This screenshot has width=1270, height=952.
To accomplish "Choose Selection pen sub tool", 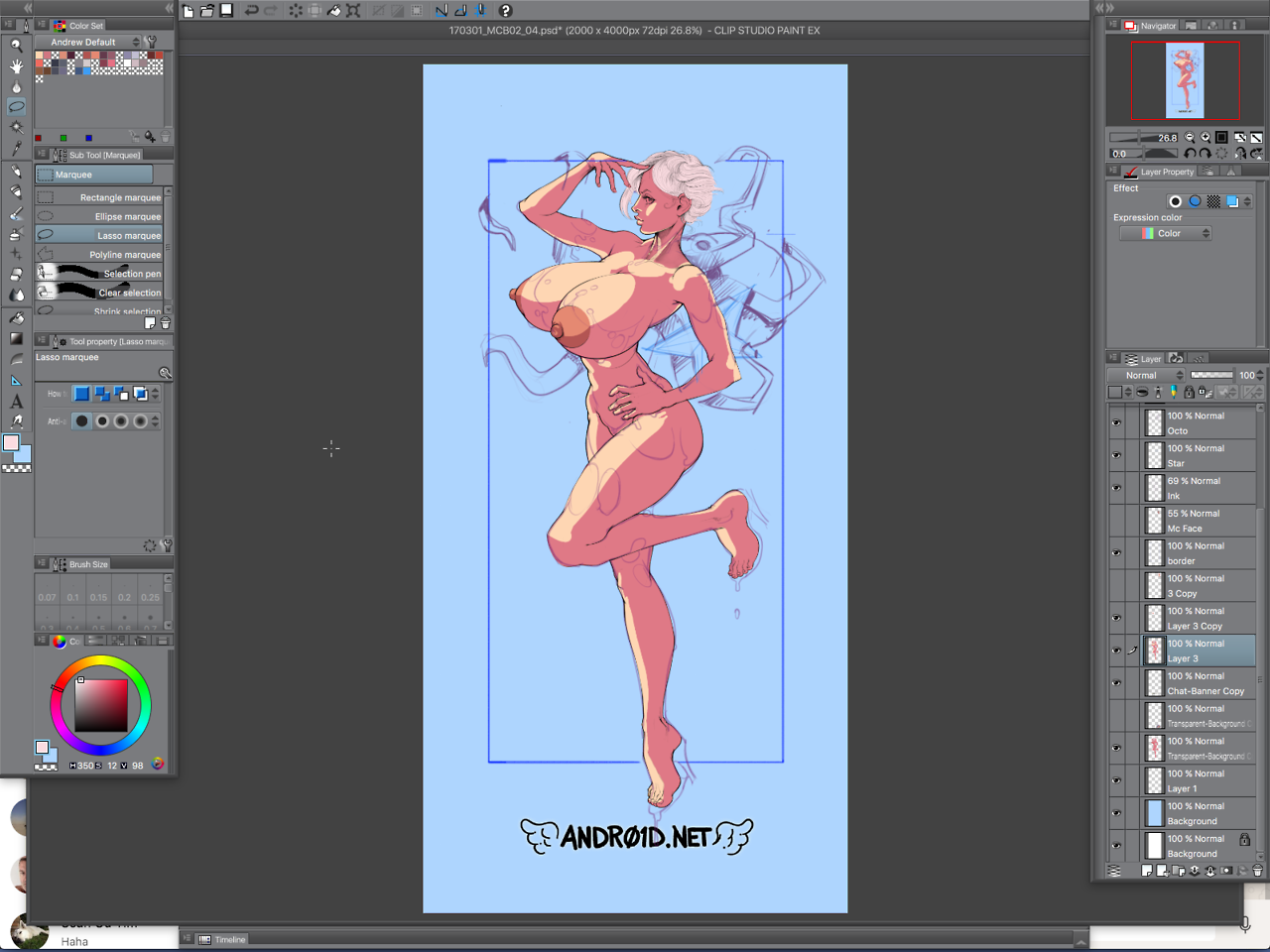I will point(99,274).
